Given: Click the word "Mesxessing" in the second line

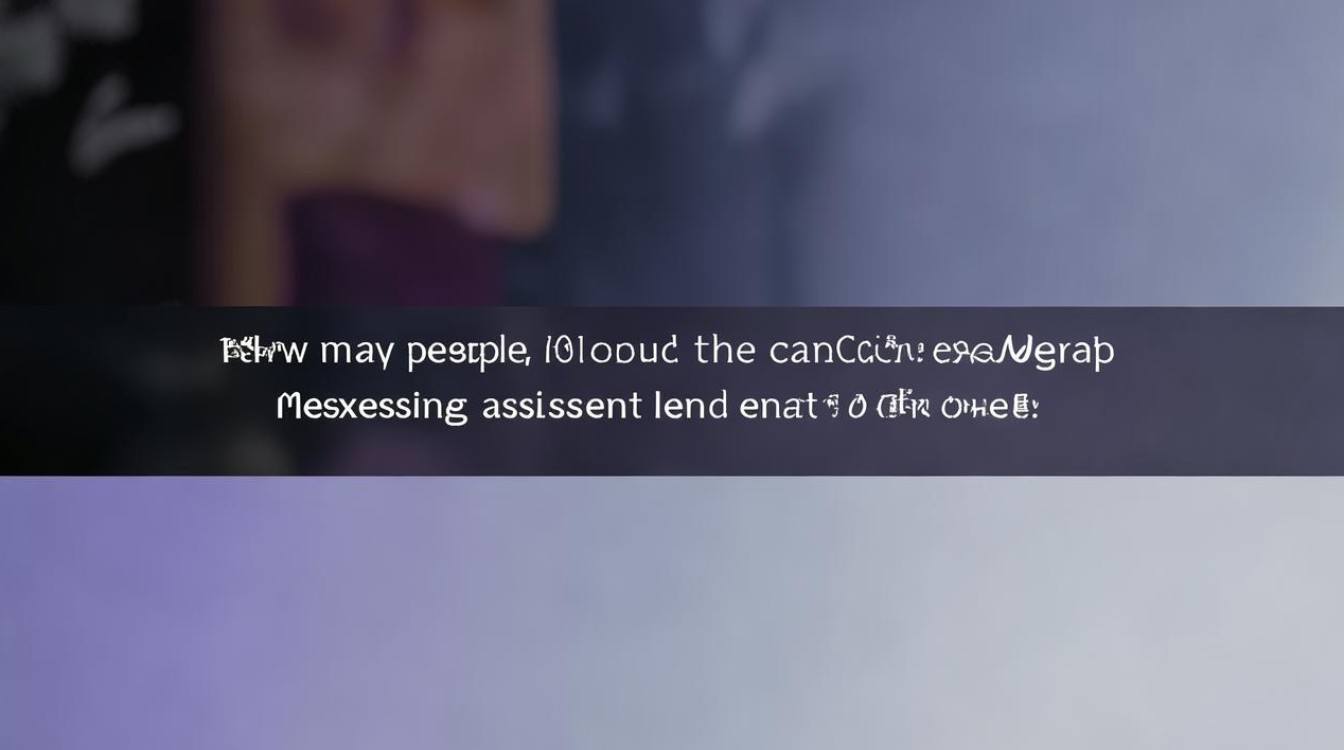Looking at the screenshot, I should click(371, 407).
